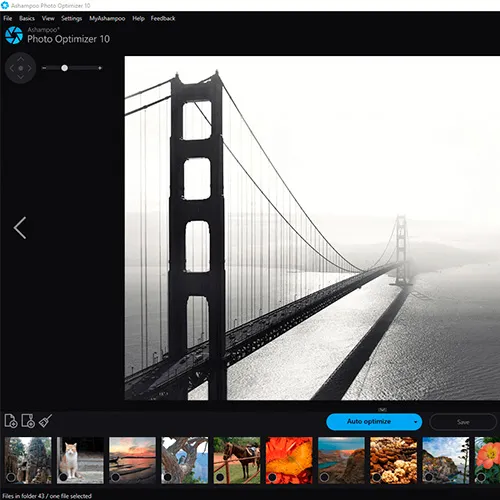Click the center dot of the navigation pad
This screenshot has height=500, width=500.
click(x=21, y=68)
